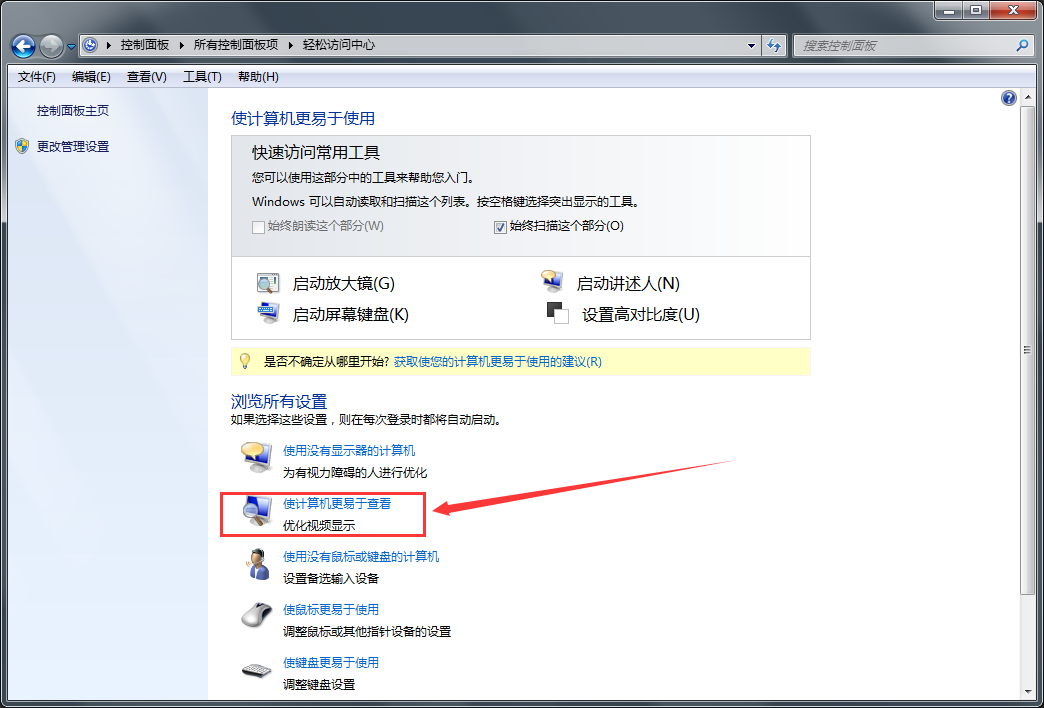The image size is (1044, 708).
Task: Toggle 始终朗读这个部分(W) checkbox
Action: (x=258, y=227)
